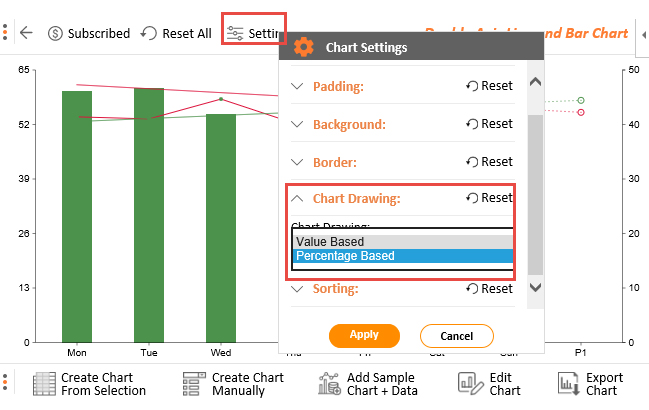
Task: Click the Edit Chart icon
Action: point(471,383)
